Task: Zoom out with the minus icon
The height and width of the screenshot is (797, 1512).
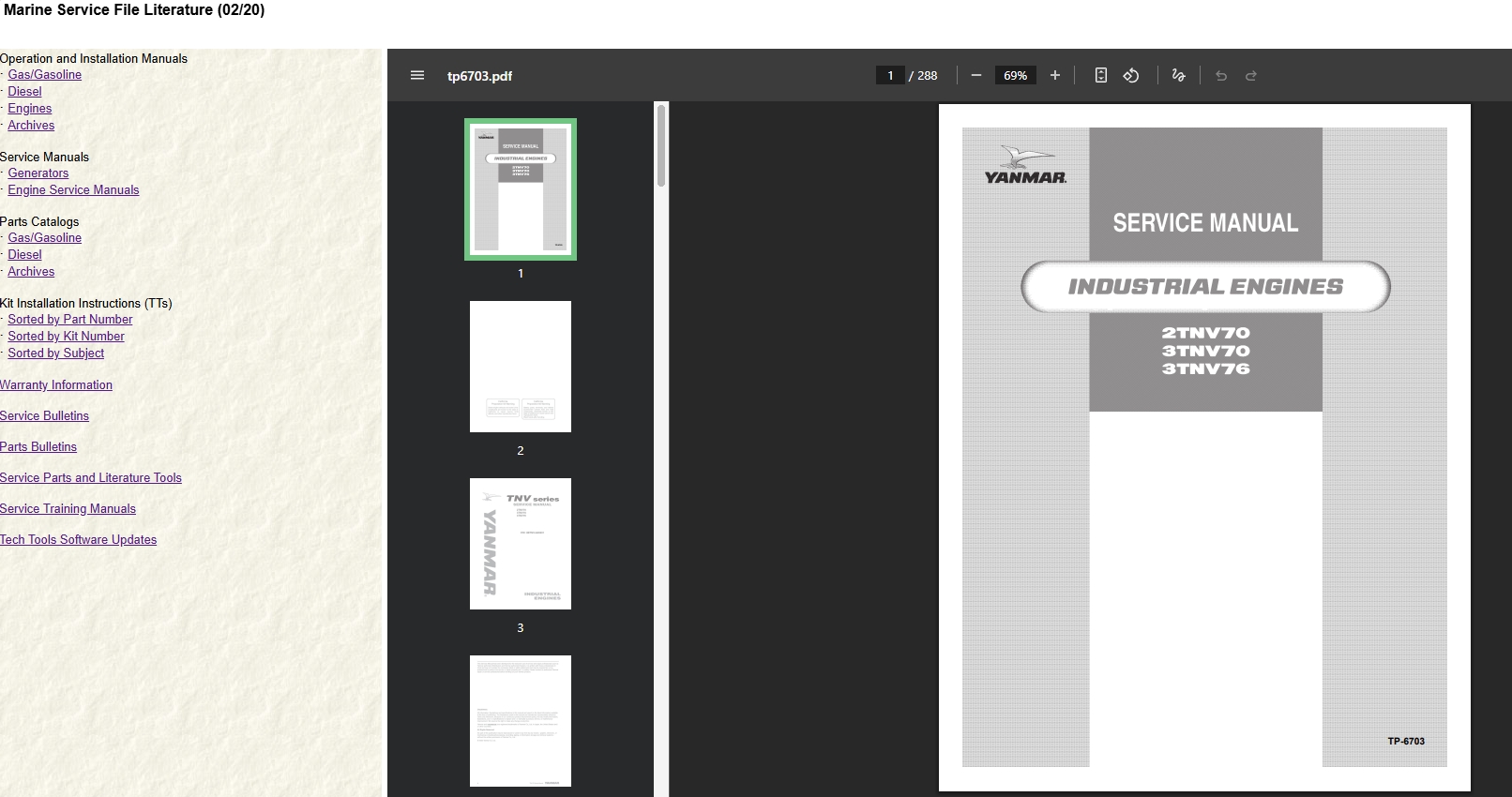Action: tap(976, 76)
